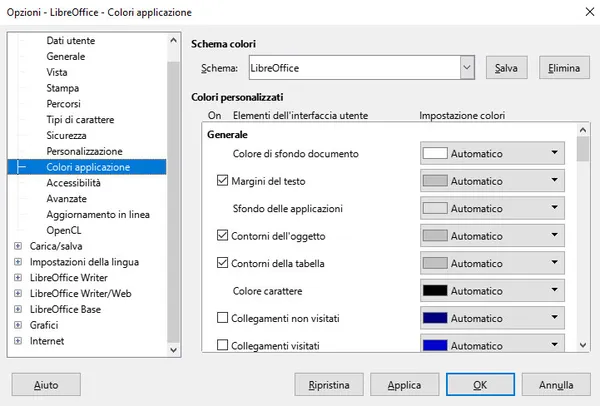Expand the LibreOffice Base plus icon

(x=18, y=309)
